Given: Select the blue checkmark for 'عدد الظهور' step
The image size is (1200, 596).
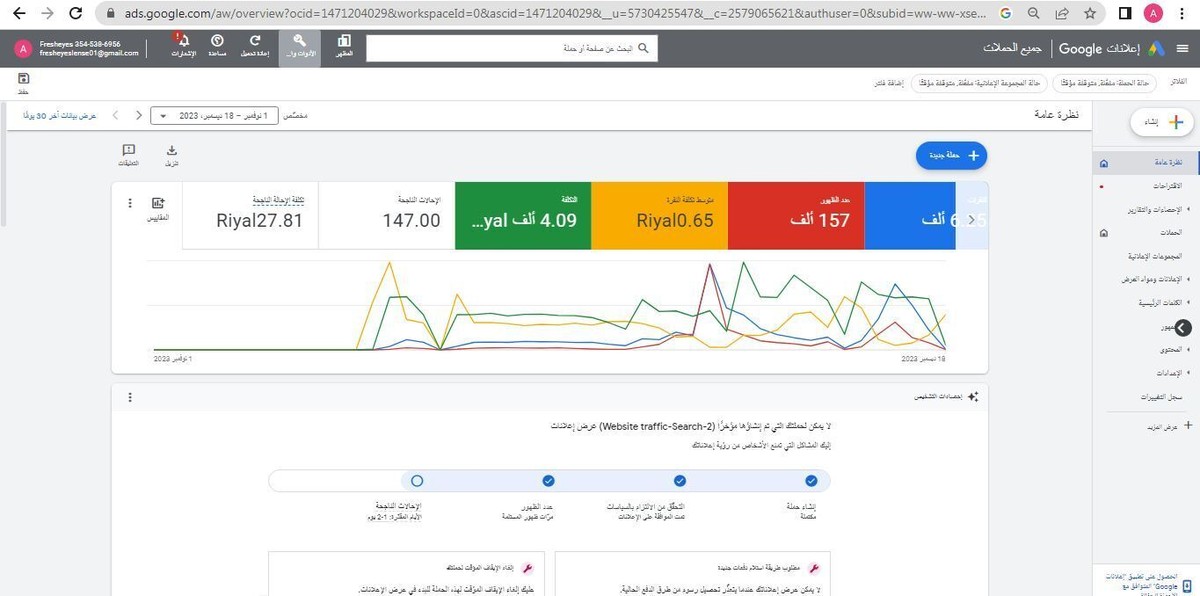Looking at the screenshot, I should click(x=548, y=480).
